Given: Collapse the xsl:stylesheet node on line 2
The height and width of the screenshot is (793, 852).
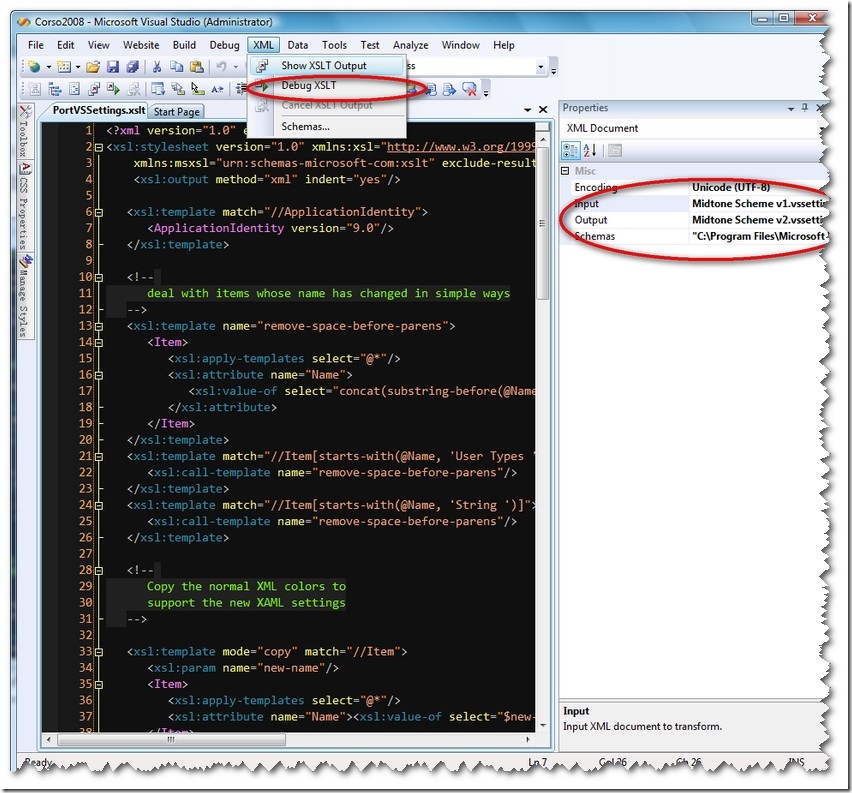Looking at the screenshot, I should click(99, 147).
